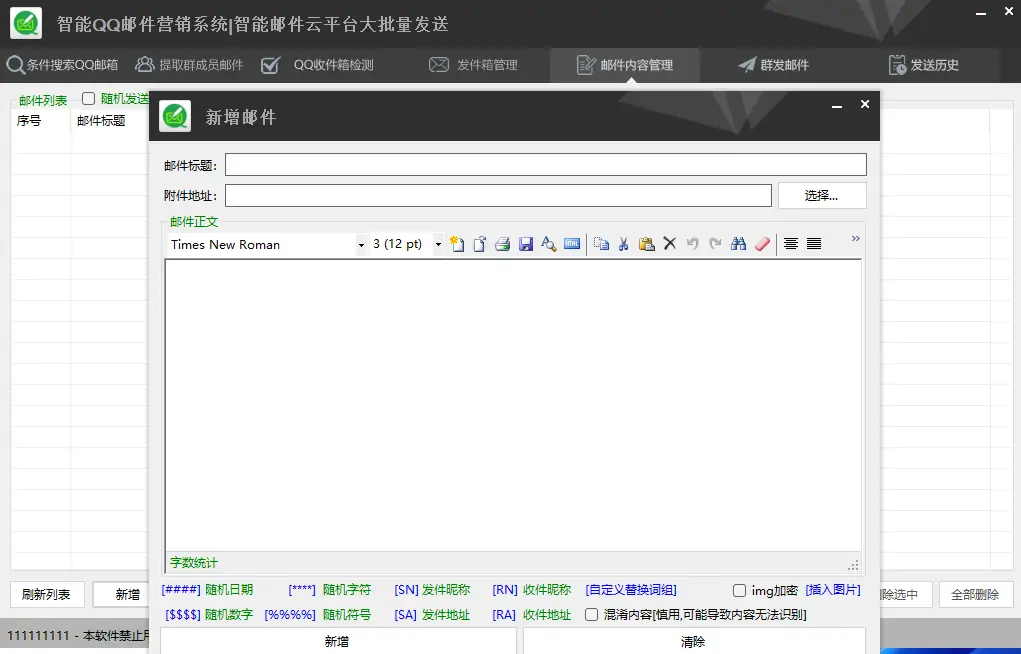Click the Print preview magnifier icon
The image size is (1021, 654).
click(x=548, y=244)
